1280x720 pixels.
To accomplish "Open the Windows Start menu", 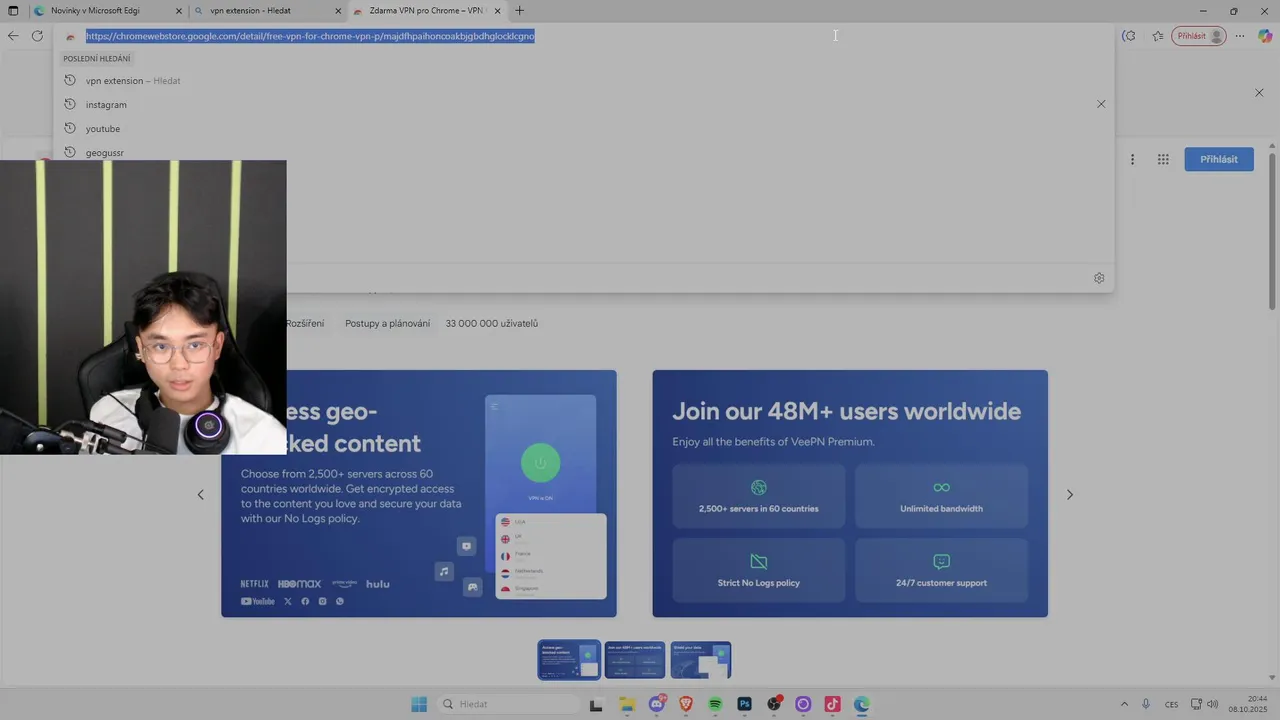I will pos(419,704).
